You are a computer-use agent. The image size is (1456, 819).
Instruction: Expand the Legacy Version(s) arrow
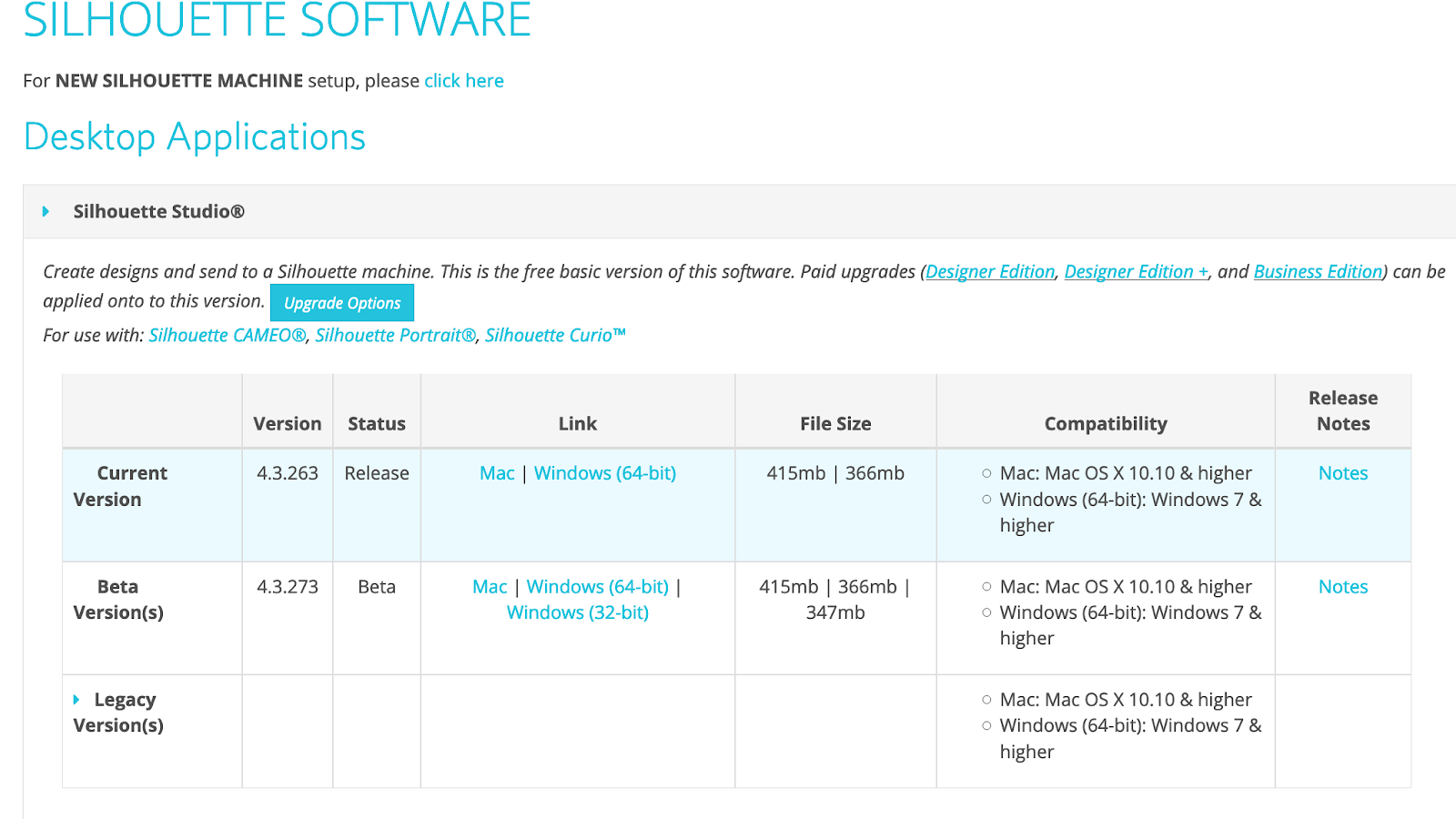pos(76,700)
